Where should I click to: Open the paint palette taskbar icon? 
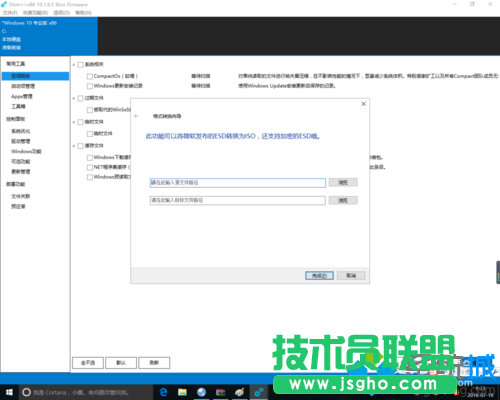pyautogui.click(x=239, y=392)
